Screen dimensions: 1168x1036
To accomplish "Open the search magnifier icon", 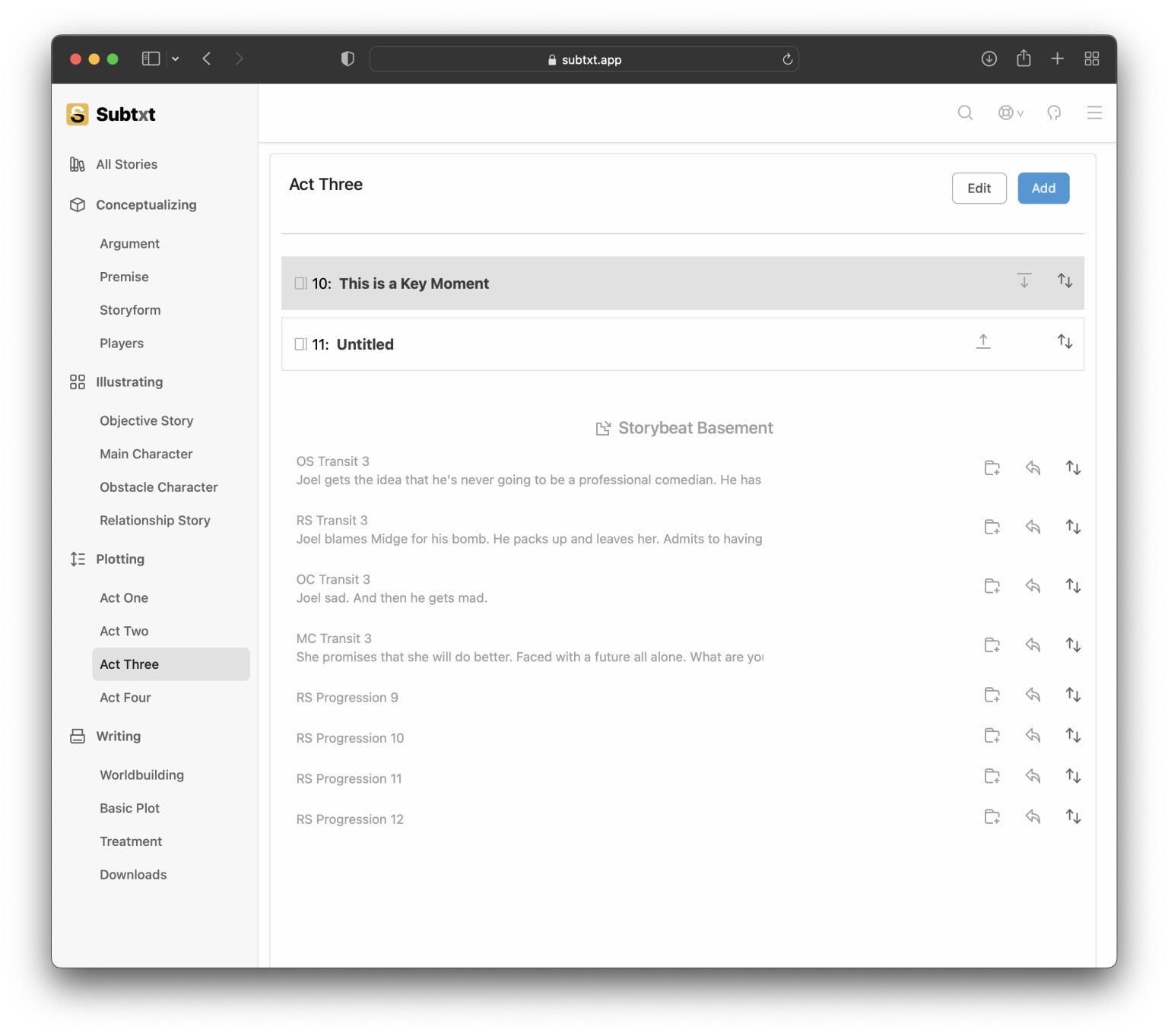I will coord(965,112).
